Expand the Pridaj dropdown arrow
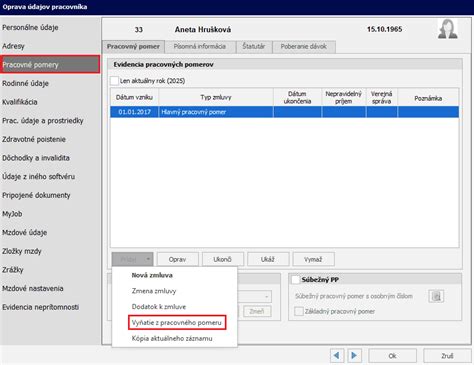474x365 pixels. (148, 259)
